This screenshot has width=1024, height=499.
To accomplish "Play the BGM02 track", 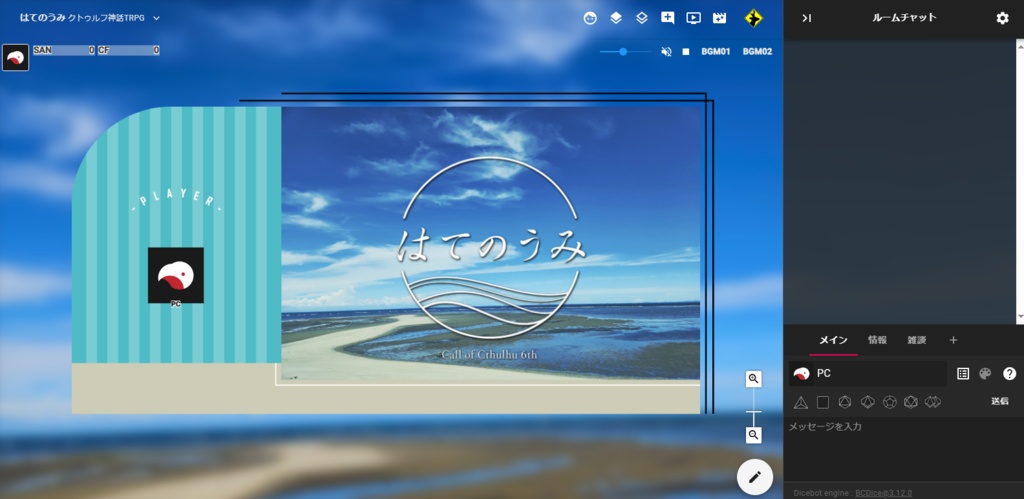I will point(758,52).
